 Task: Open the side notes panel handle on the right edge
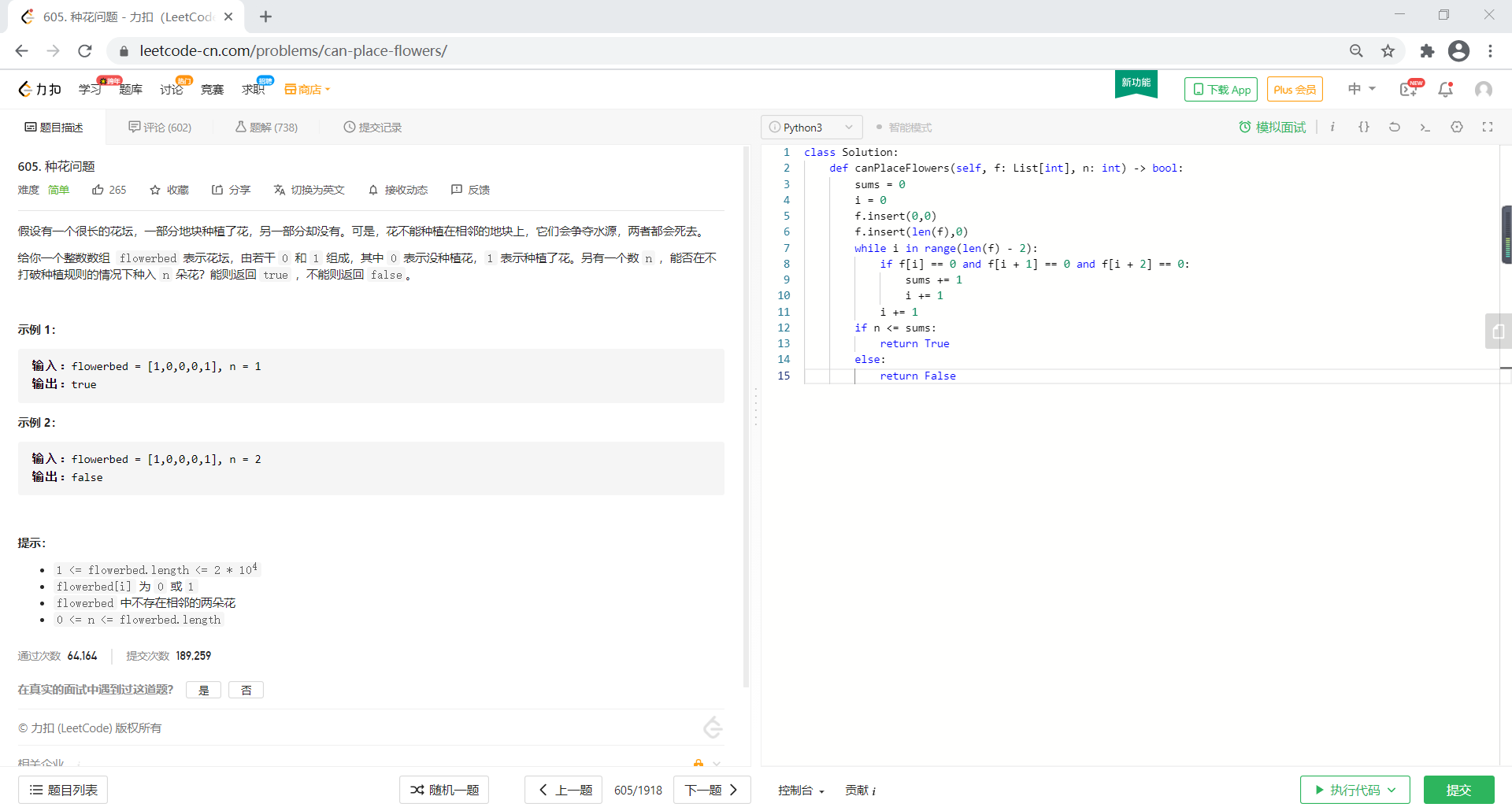coord(1498,331)
